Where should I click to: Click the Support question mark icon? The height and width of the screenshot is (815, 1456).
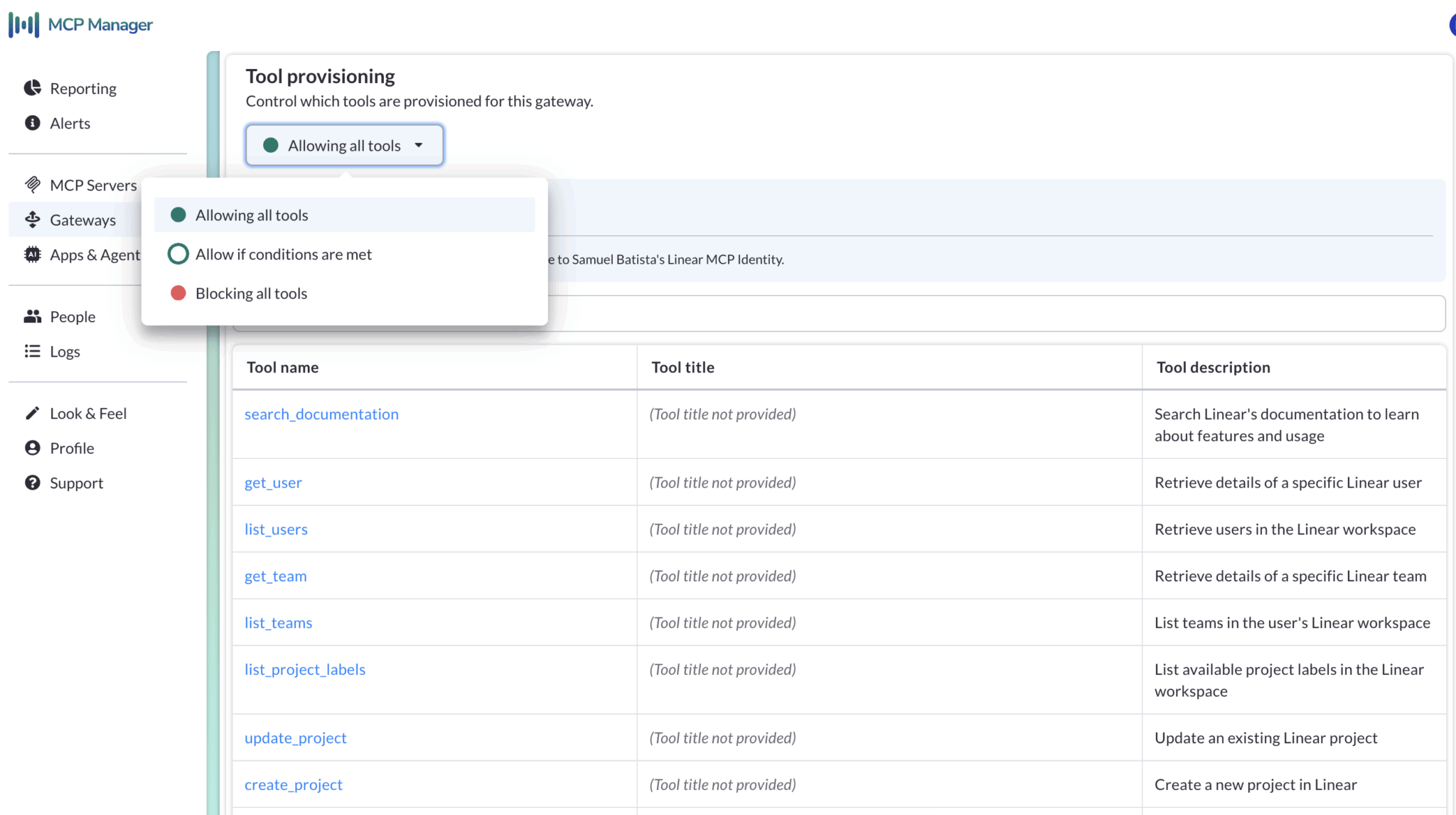pyautogui.click(x=33, y=482)
